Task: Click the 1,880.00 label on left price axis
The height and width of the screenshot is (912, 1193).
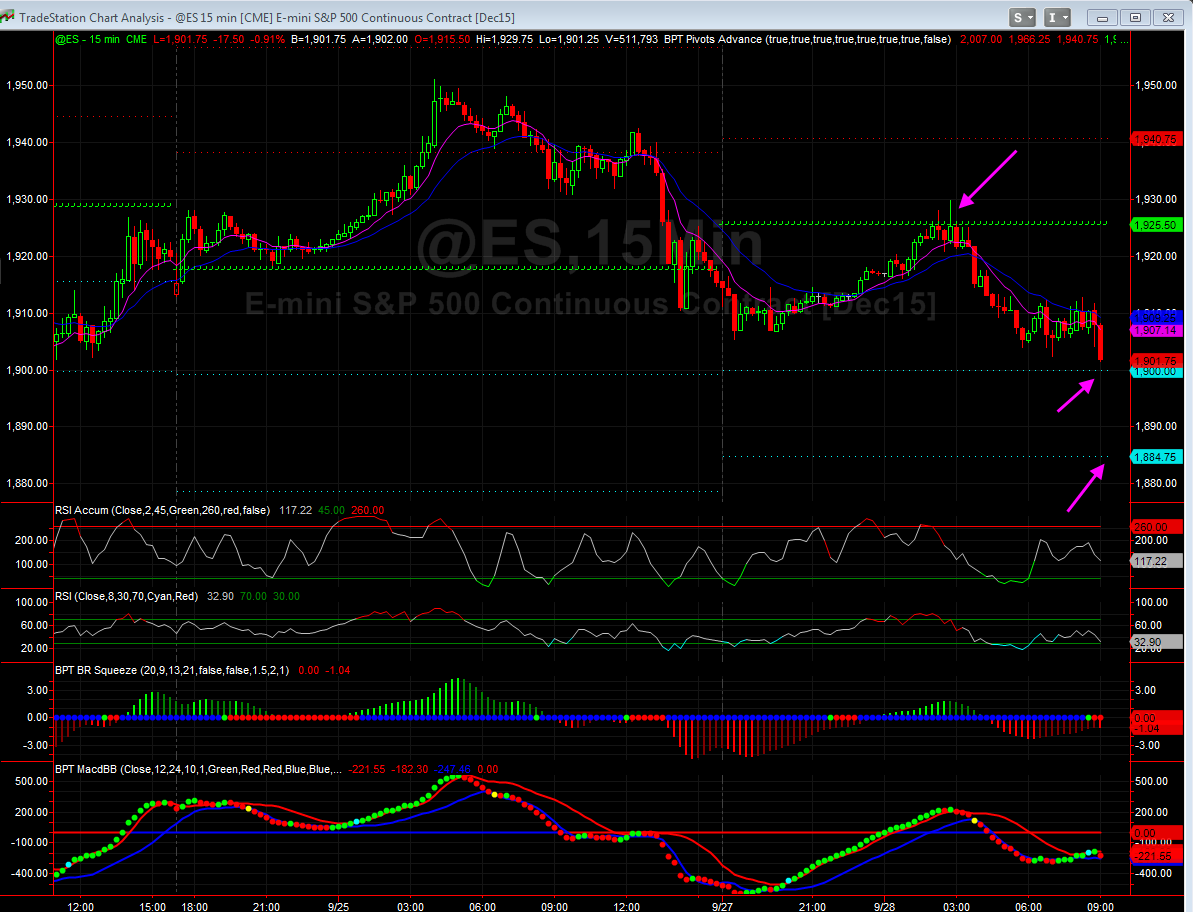Action: click(x=27, y=483)
